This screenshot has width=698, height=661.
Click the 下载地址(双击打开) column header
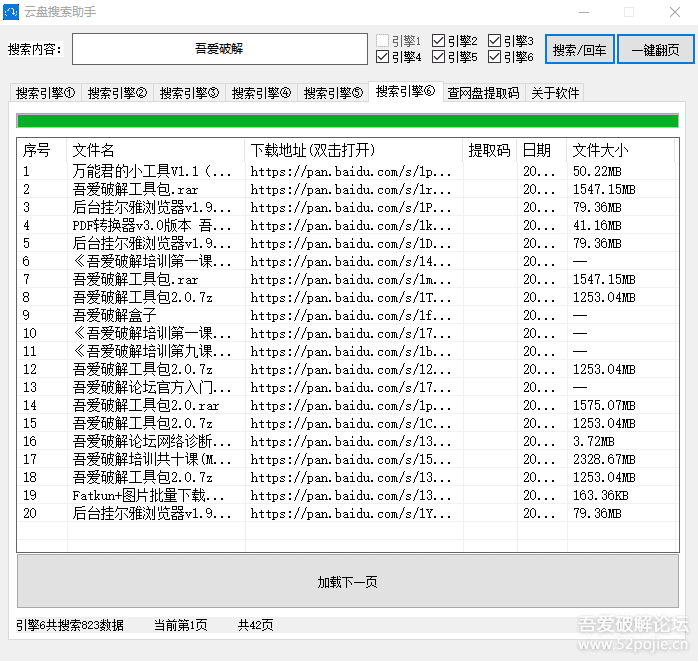click(x=354, y=150)
